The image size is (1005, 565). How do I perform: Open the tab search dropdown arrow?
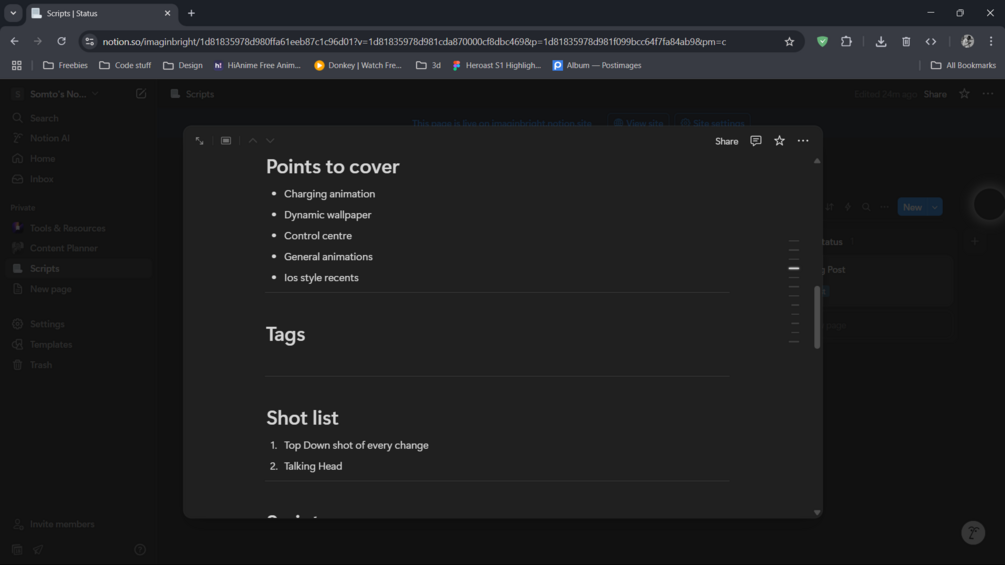(13, 13)
